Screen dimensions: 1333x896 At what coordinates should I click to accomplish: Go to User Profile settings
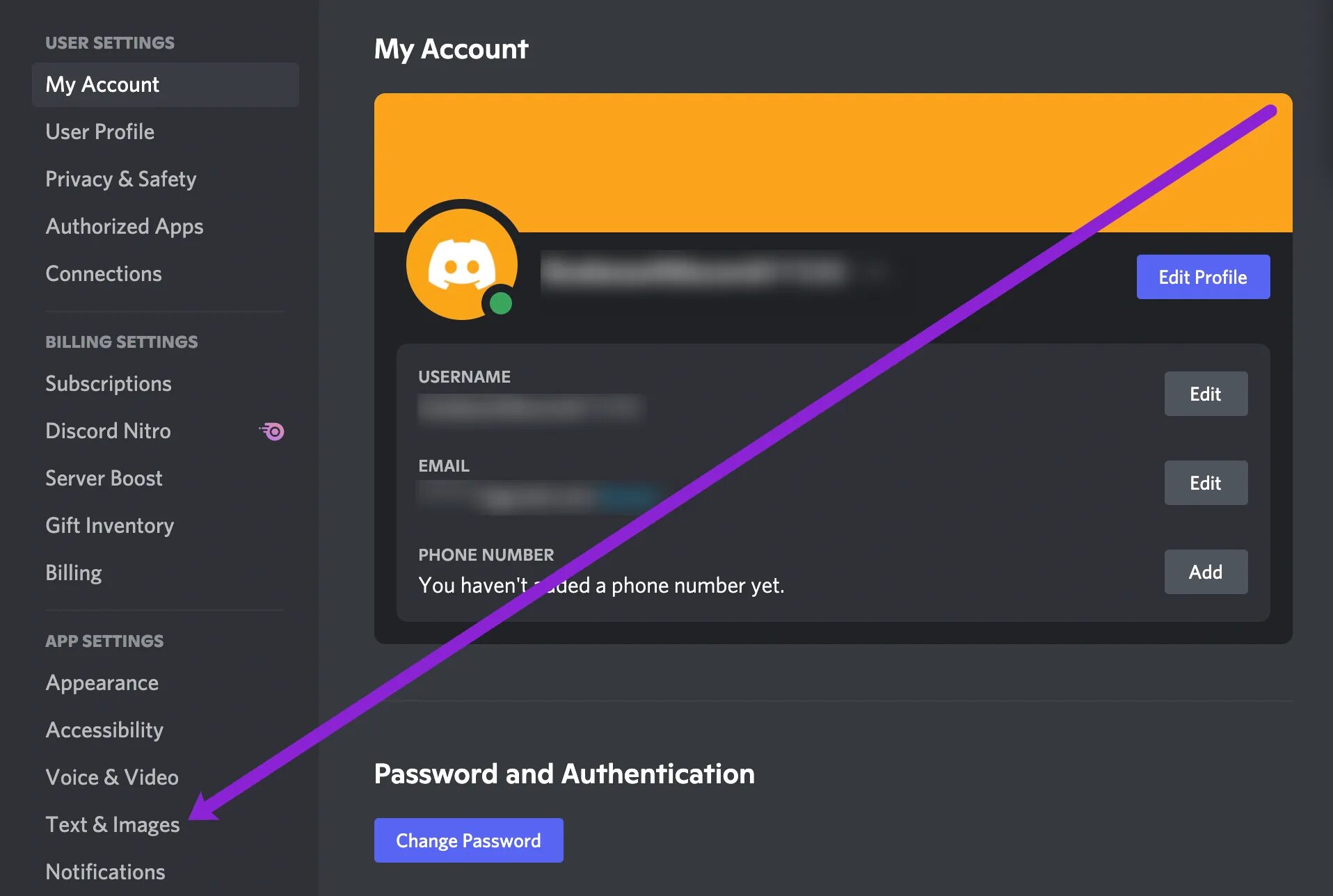(x=100, y=132)
